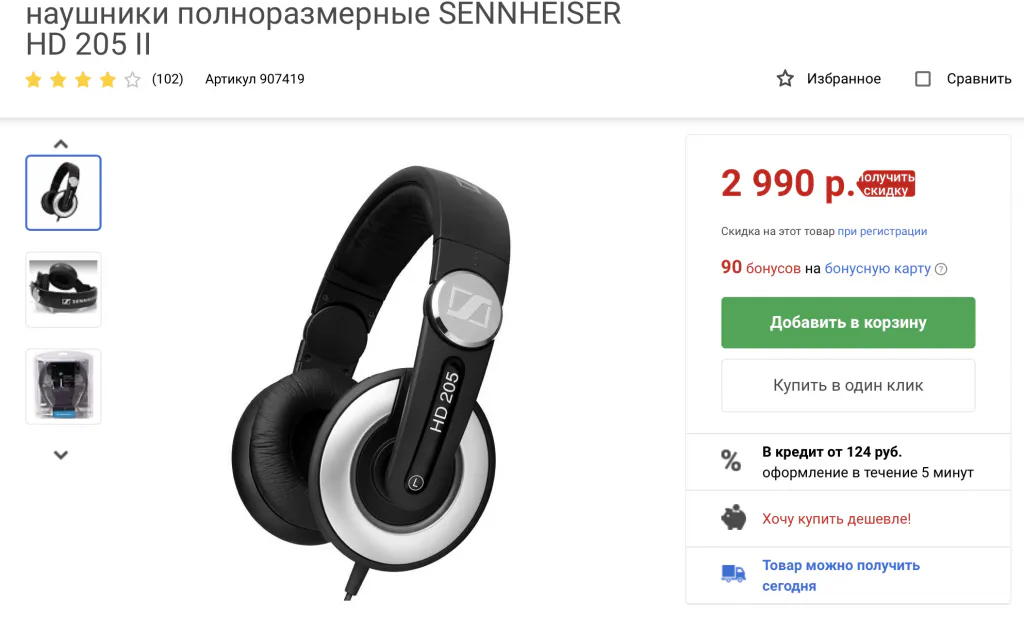This screenshot has height=634, width=1024.
Task: Open Хочу купить дешевле! link
Action: 836,519
